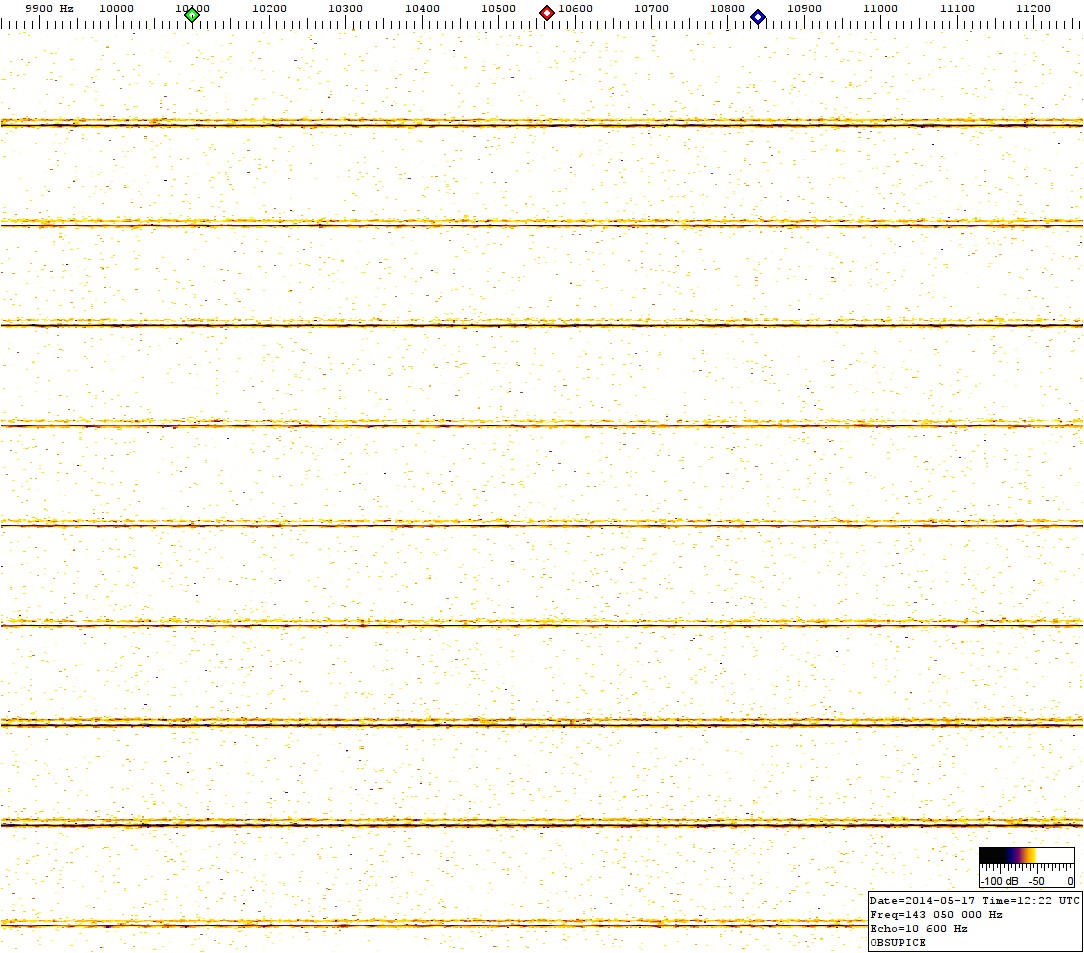Select the 10000 tick label on the ruler
1084x953 pixels.
pos(116,8)
